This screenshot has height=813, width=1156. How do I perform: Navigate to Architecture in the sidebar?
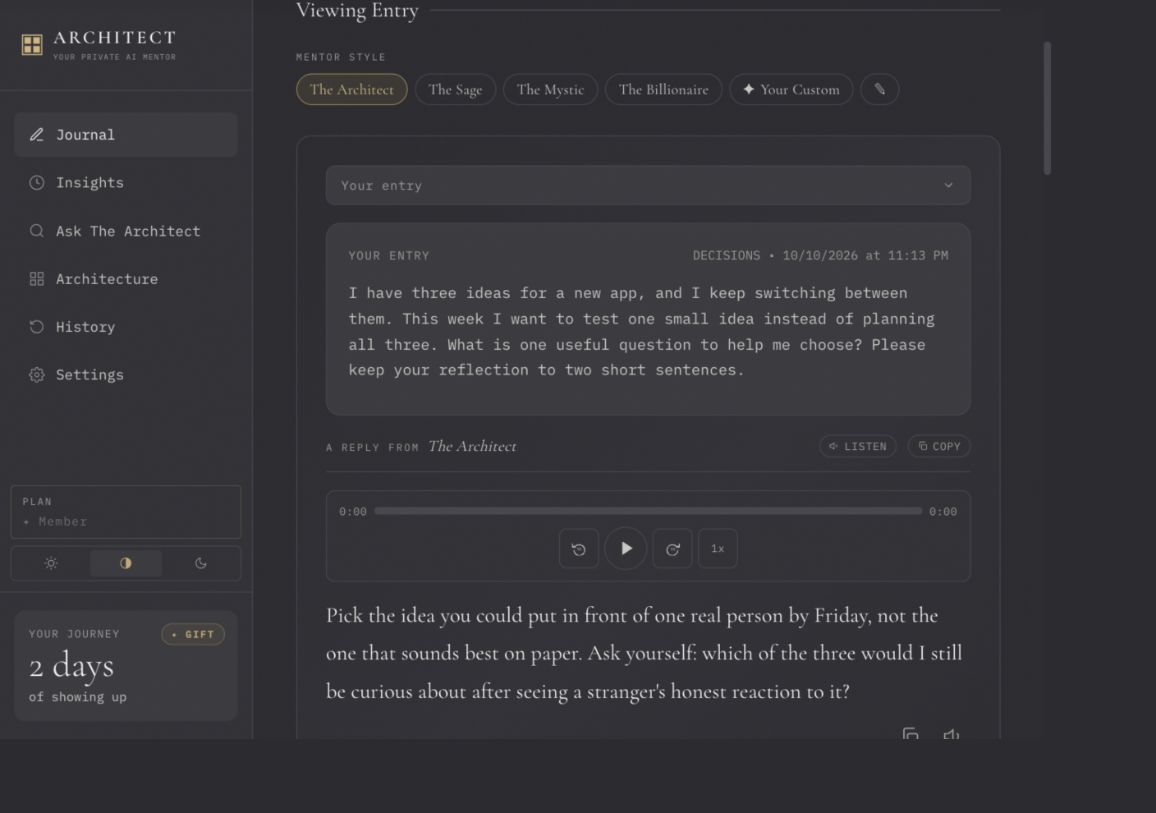click(x=125, y=279)
